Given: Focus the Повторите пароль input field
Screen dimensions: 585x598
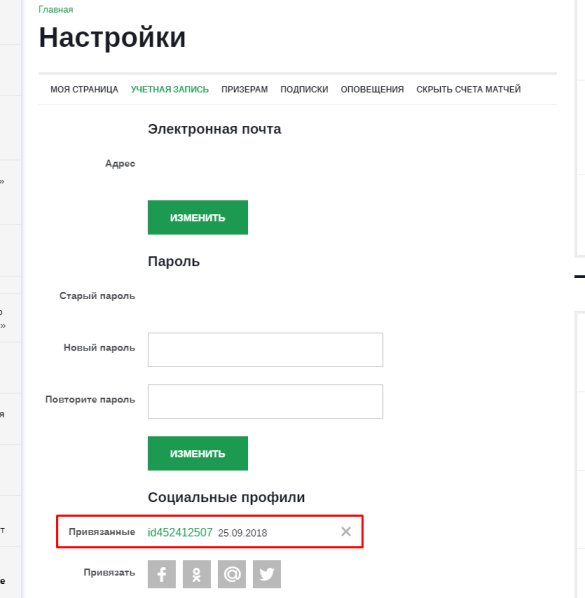Looking at the screenshot, I should [x=265, y=402].
